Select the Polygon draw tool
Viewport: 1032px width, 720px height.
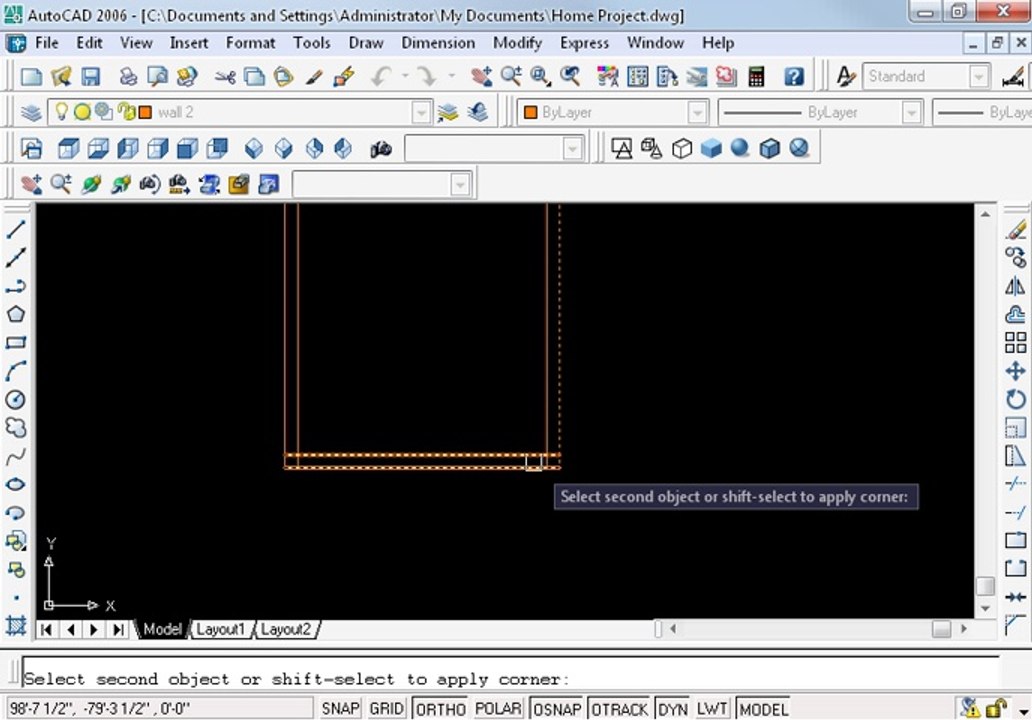point(16,314)
